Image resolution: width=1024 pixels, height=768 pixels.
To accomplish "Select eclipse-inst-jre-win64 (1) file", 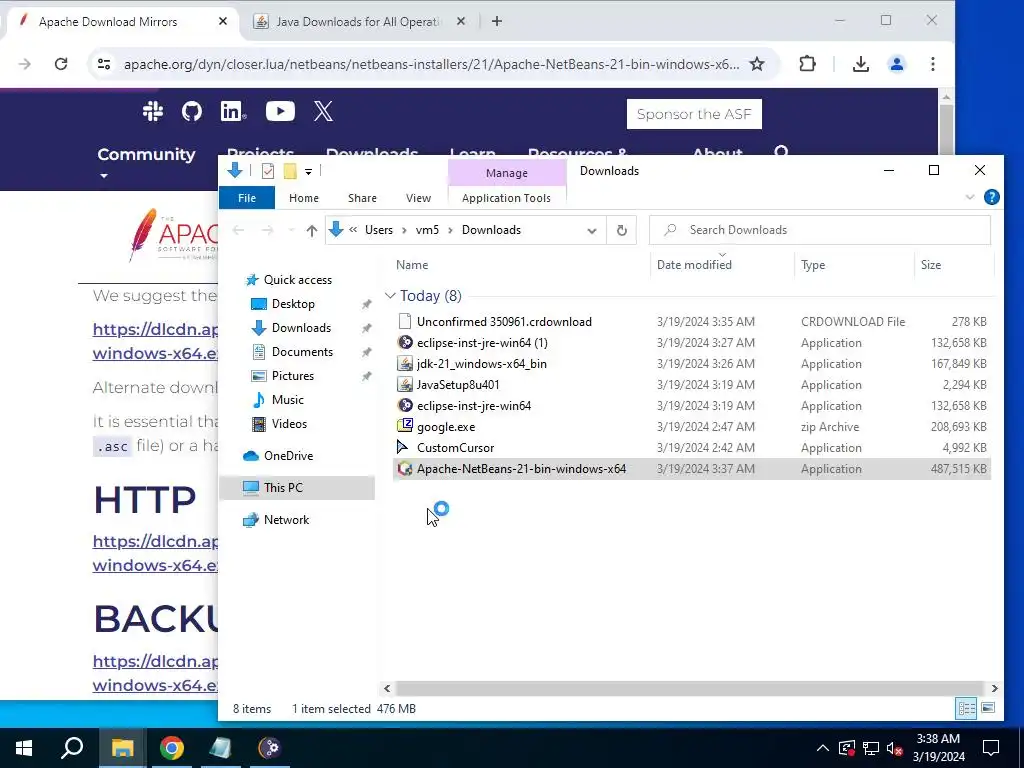I will pos(692,343).
